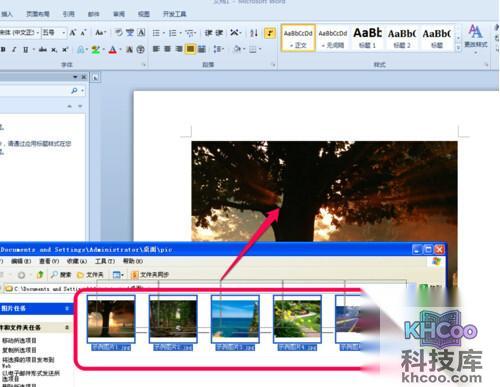The width and height of the screenshot is (500, 387).
Task: Open the 页面布局 ribbon tab
Action: pyautogui.click(x=38, y=14)
